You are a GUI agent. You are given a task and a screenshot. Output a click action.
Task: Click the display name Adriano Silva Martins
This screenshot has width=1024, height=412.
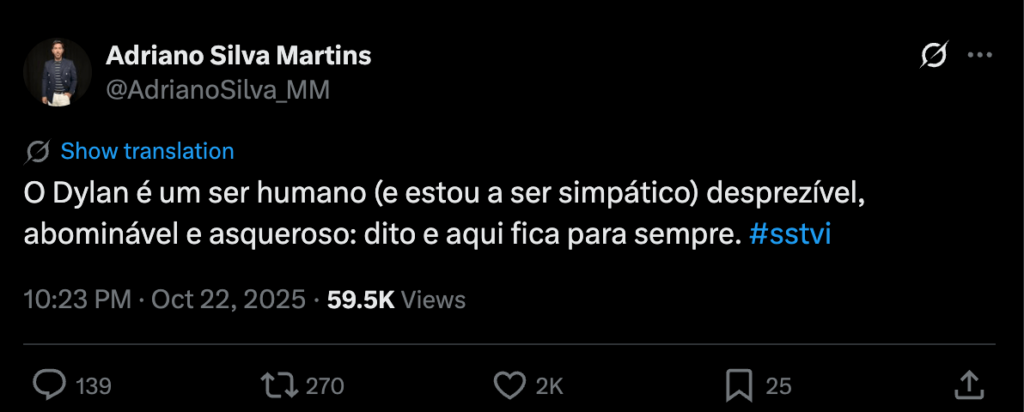238,56
